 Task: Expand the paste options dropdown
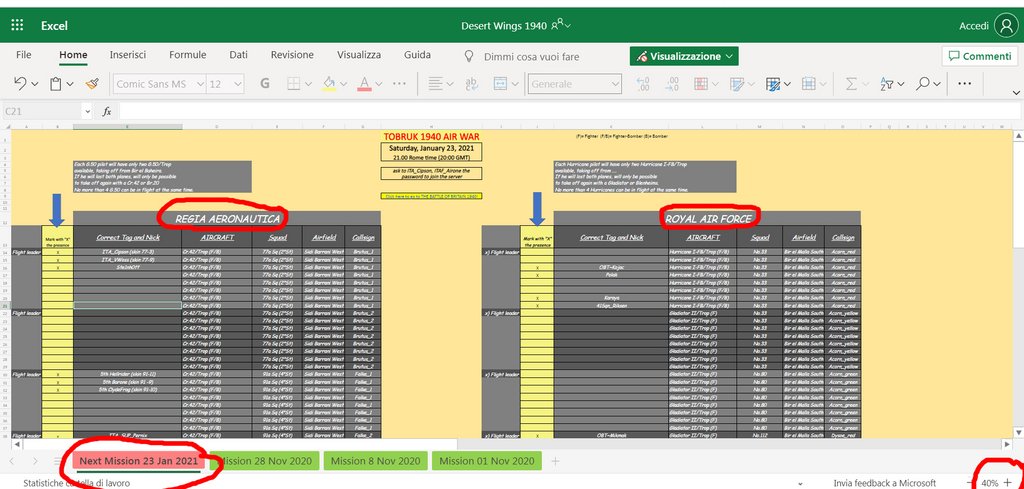coord(70,84)
